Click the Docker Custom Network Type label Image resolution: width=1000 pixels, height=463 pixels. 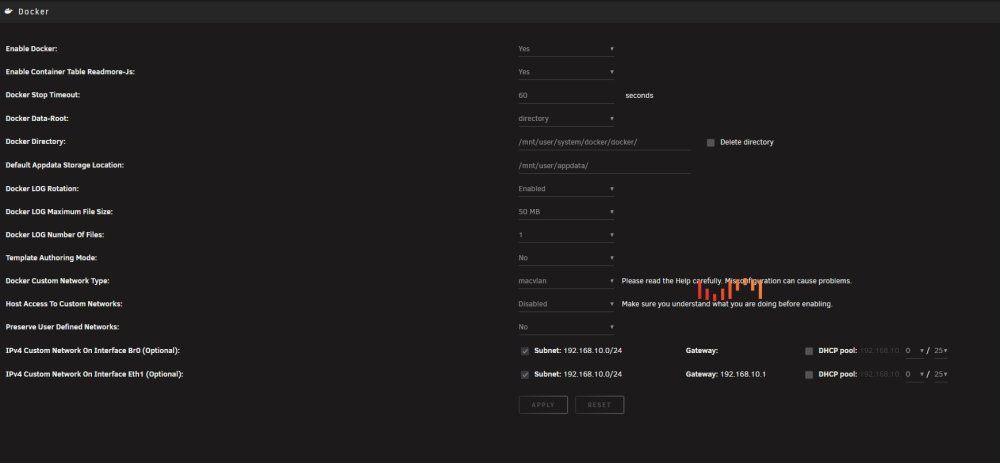pos(57,281)
